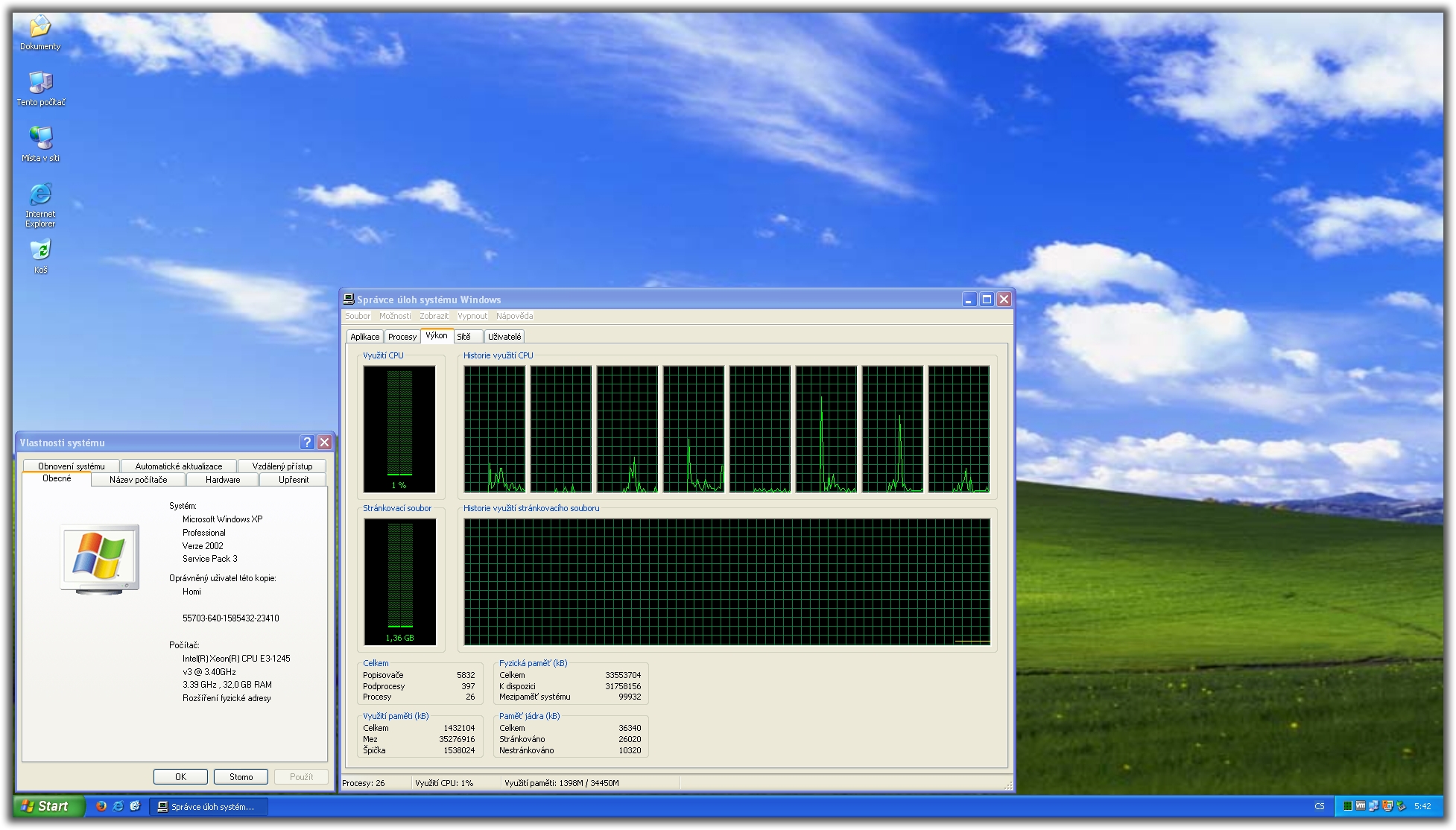Click the last CPU history graph

click(959, 429)
